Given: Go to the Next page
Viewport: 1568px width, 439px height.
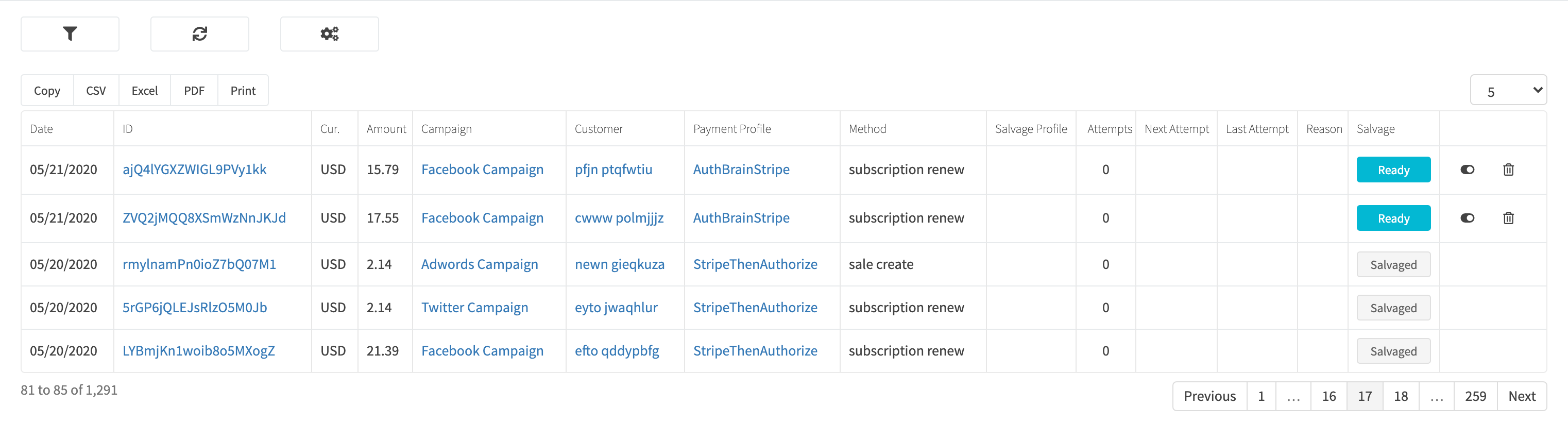Looking at the screenshot, I should click(x=1522, y=396).
